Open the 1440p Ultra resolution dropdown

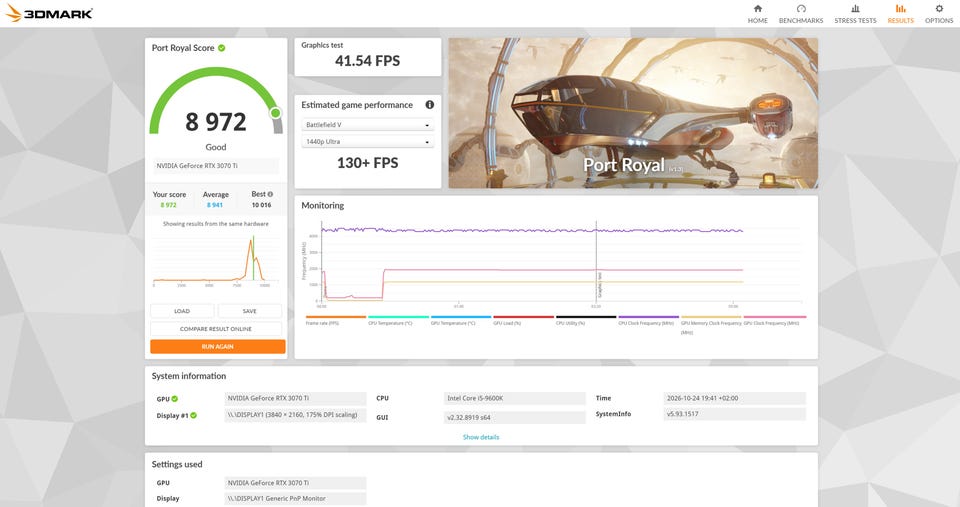click(x=367, y=141)
